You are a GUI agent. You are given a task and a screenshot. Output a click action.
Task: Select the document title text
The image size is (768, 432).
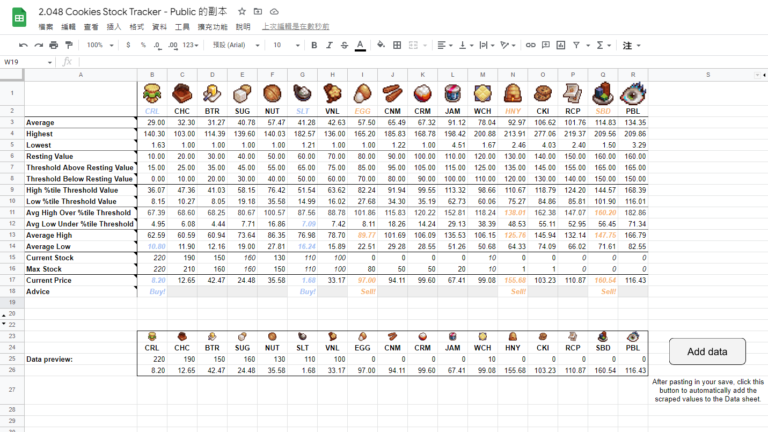point(133,11)
